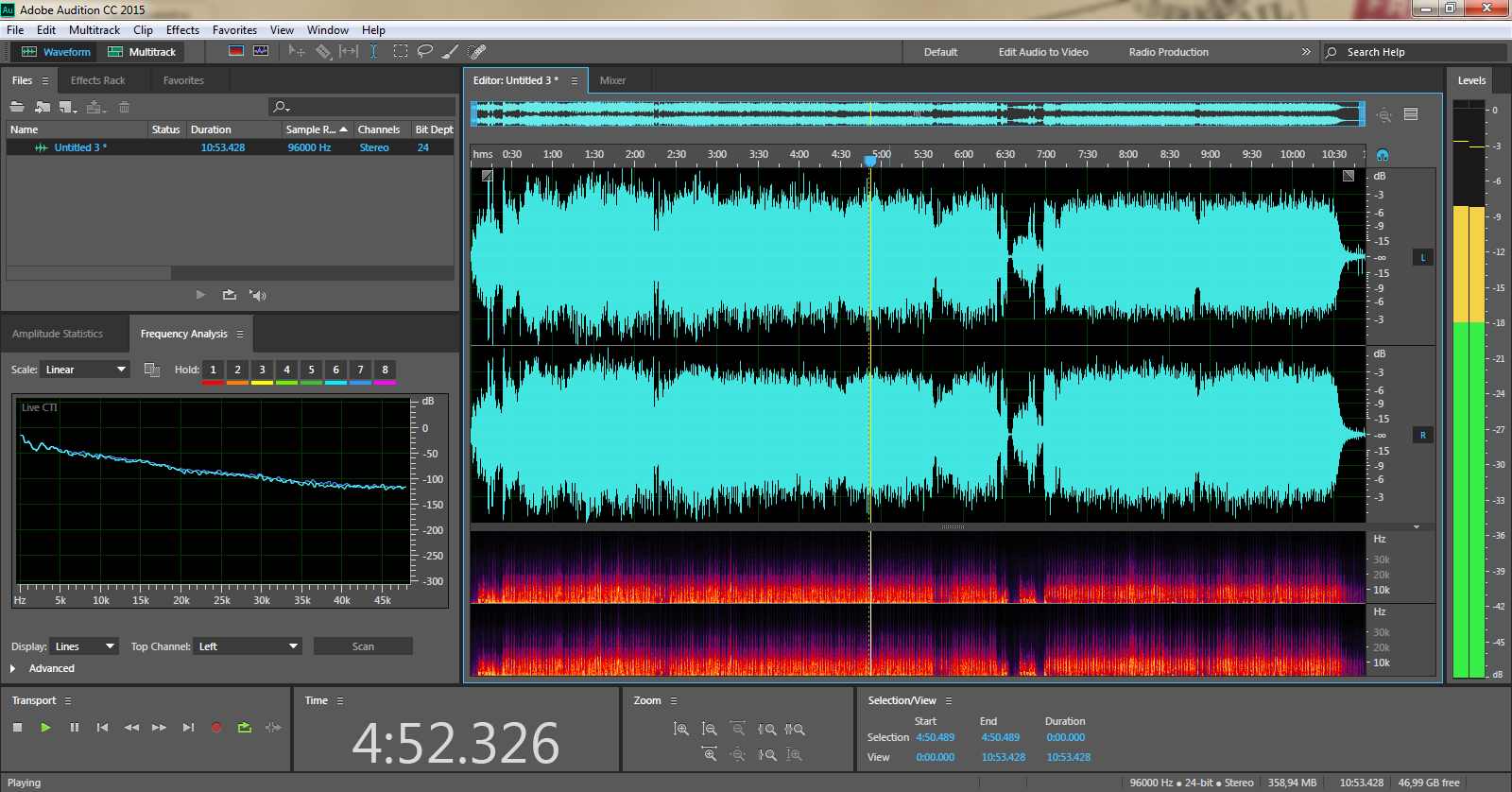Open the Scale dropdown set to Linear
The height and width of the screenshot is (792, 1512).
(x=85, y=370)
